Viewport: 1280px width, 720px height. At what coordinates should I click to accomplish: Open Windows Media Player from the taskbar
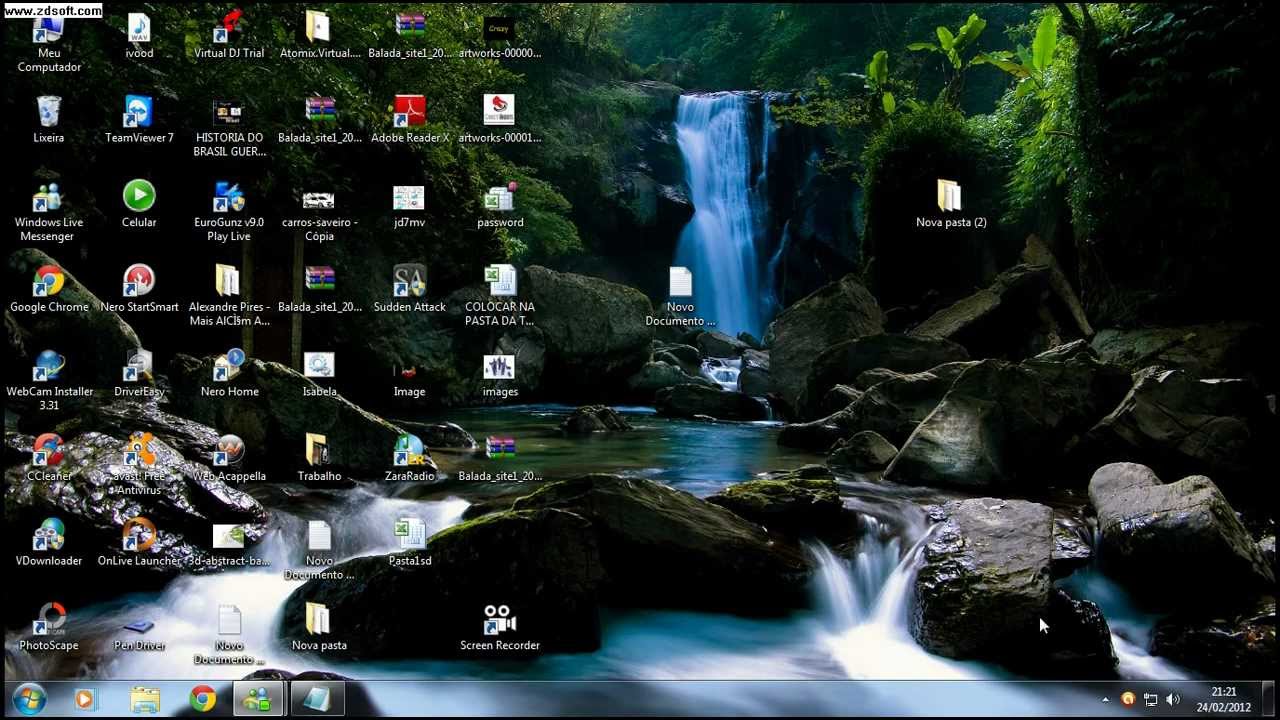(85, 699)
